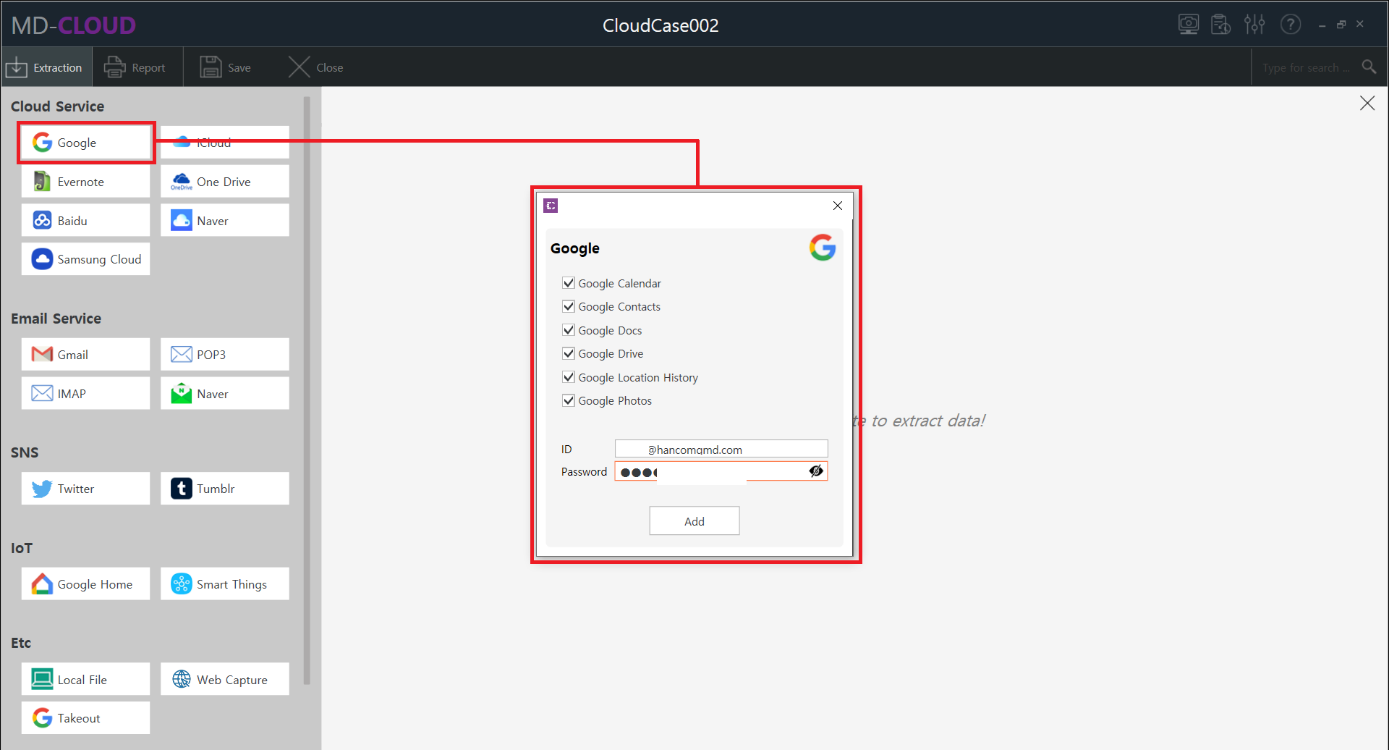Click the sidebar vertical scrollbar

coord(307,390)
